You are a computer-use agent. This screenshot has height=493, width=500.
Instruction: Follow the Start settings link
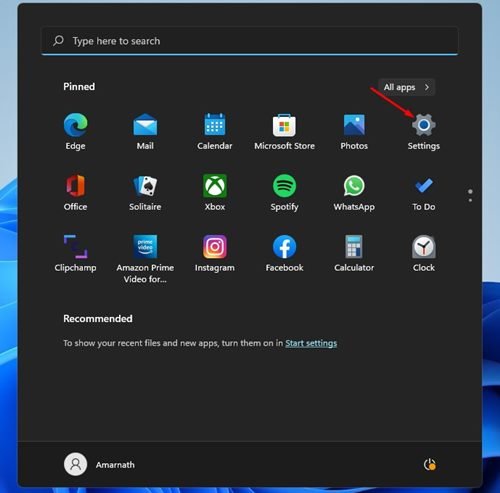tap(311, 343)
